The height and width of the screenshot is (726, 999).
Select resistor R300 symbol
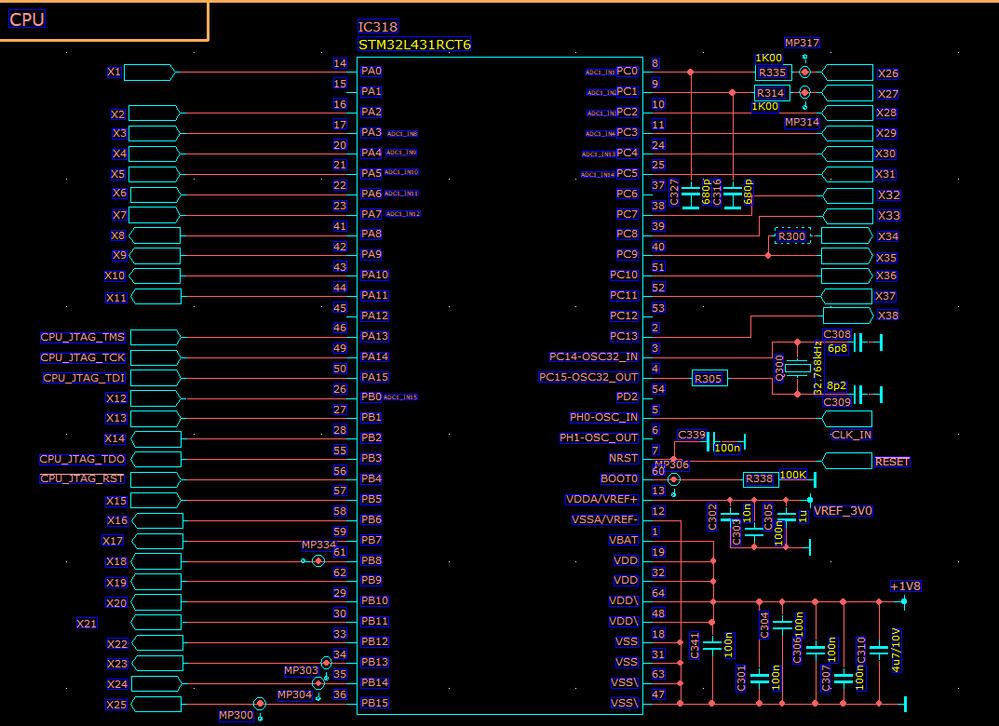point(793,236)
